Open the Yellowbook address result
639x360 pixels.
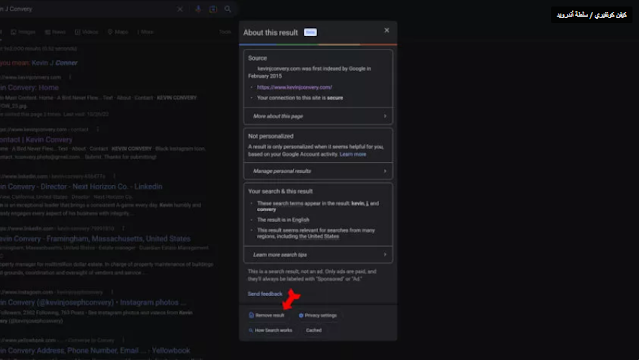95,351
